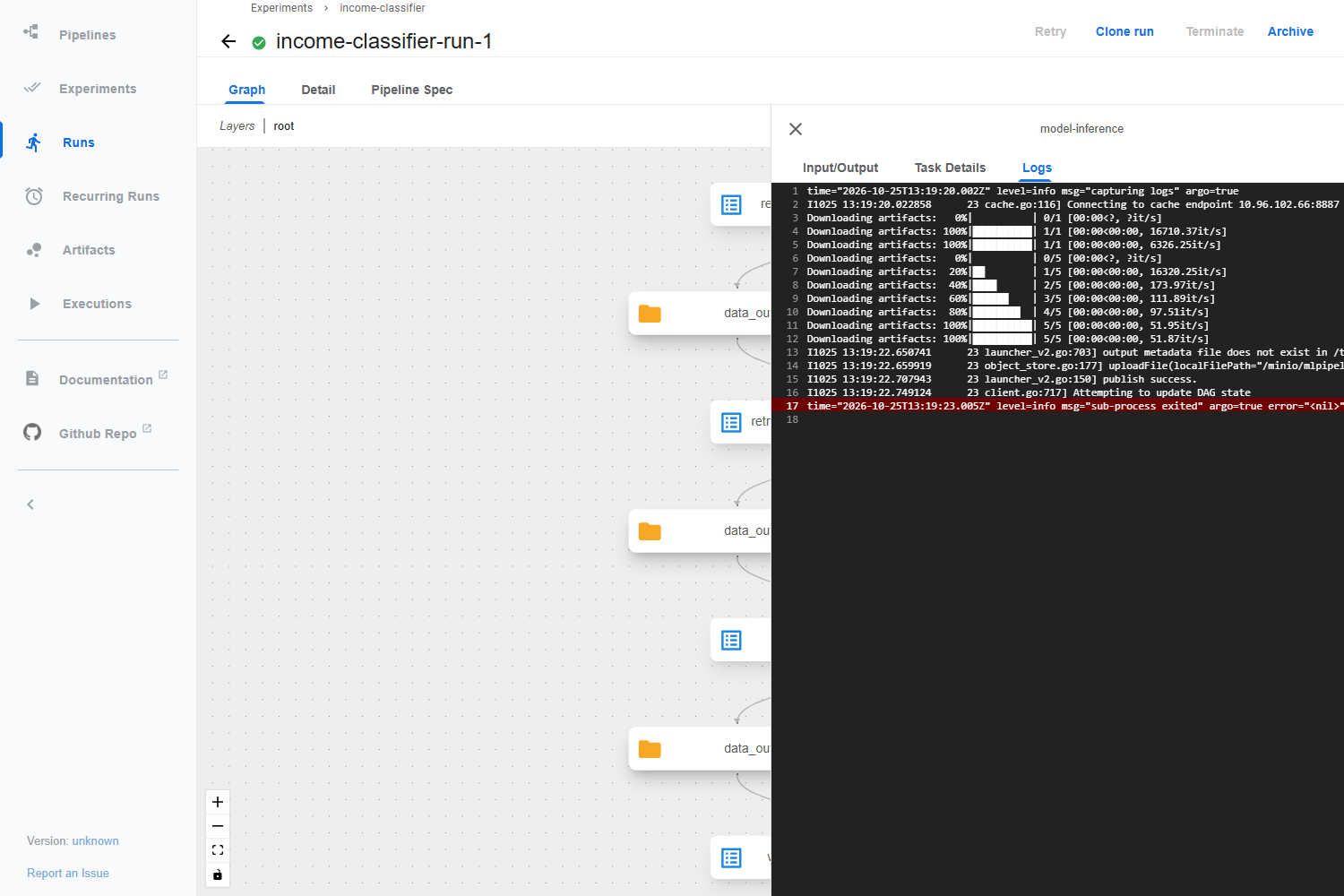The image size is (1344, 896).
Task: Open Executions using the play arrow icon
Action: pos(34,304)
